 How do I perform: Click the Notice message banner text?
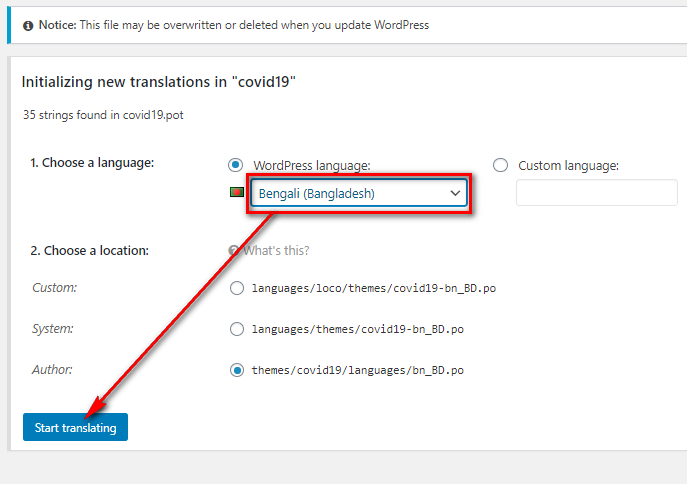234,25
